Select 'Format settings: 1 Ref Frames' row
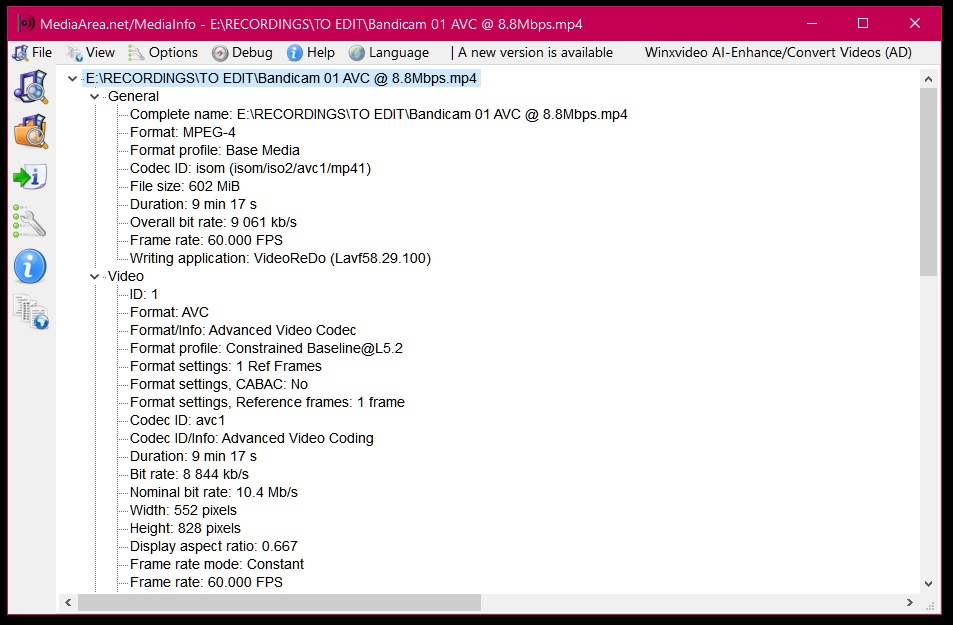Viewport: 953px width, 625px height. 225,367
